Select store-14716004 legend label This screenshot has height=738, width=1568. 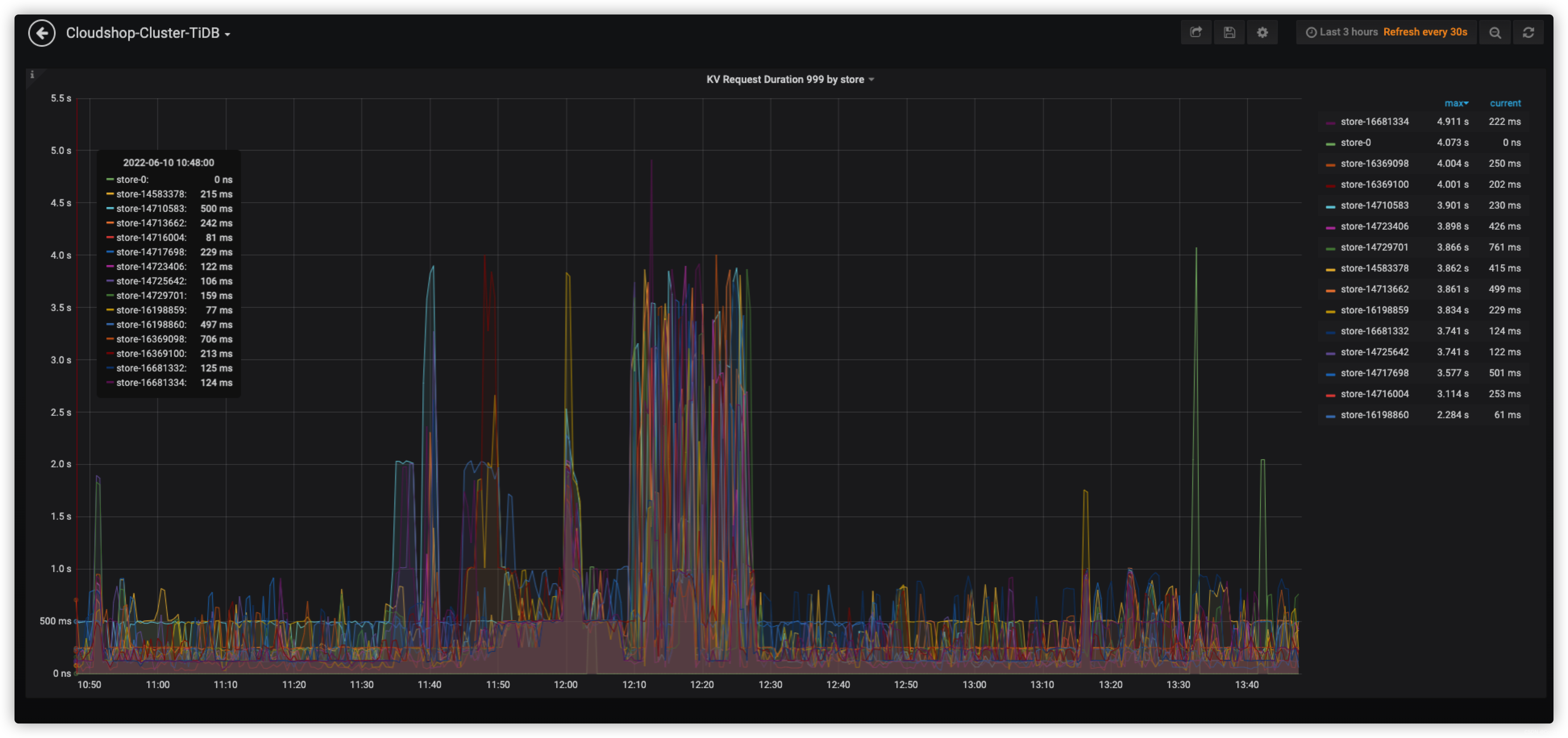click(x=1375, y=394)
